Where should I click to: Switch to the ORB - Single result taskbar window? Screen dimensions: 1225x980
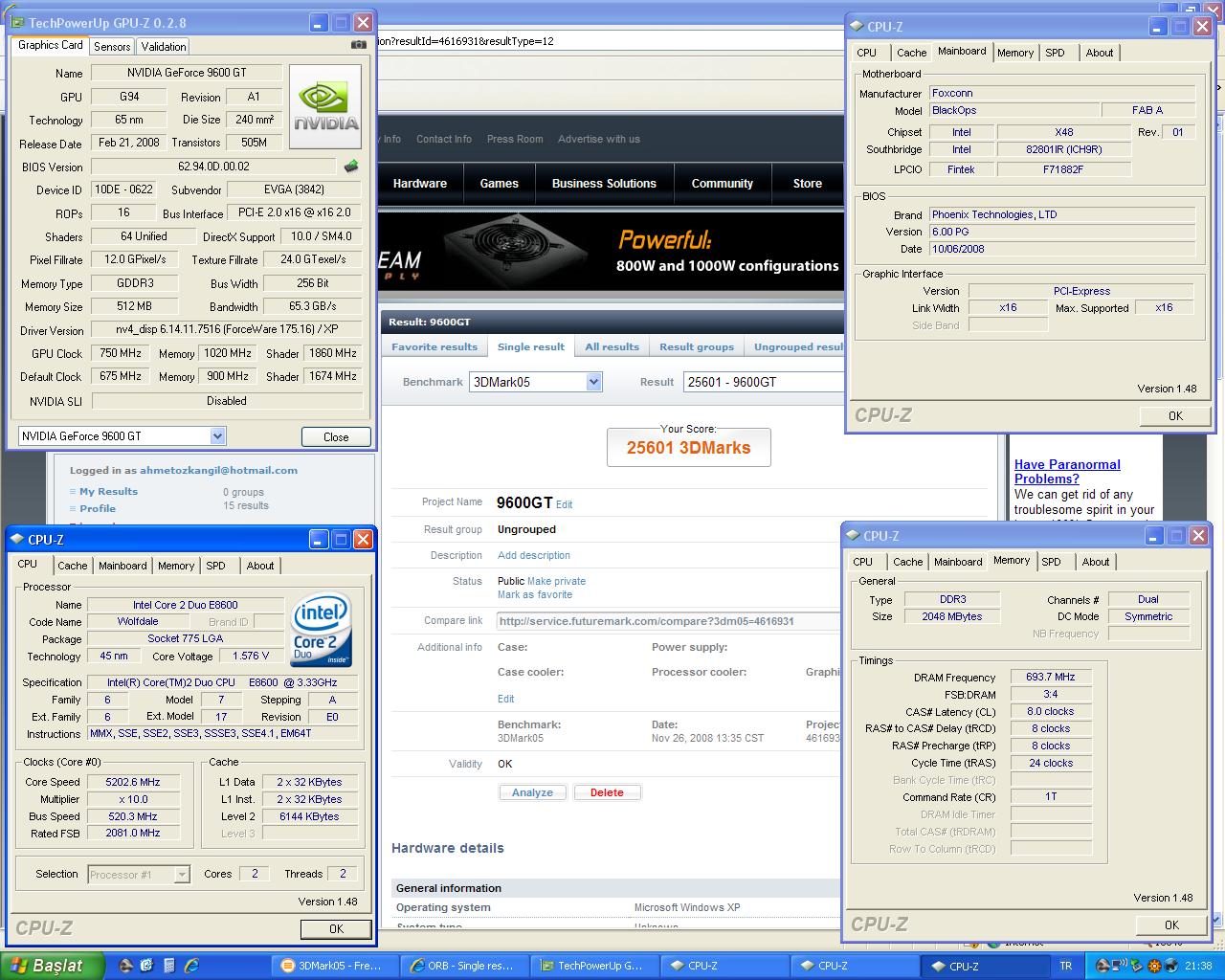point(463,966)
